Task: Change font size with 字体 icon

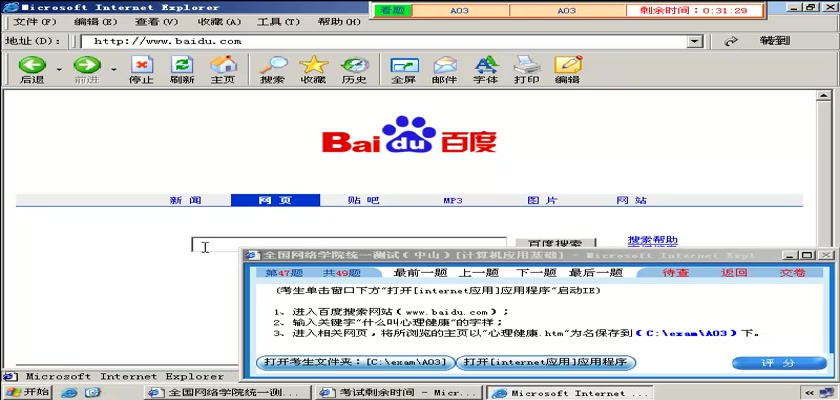Action: [486, 70]
